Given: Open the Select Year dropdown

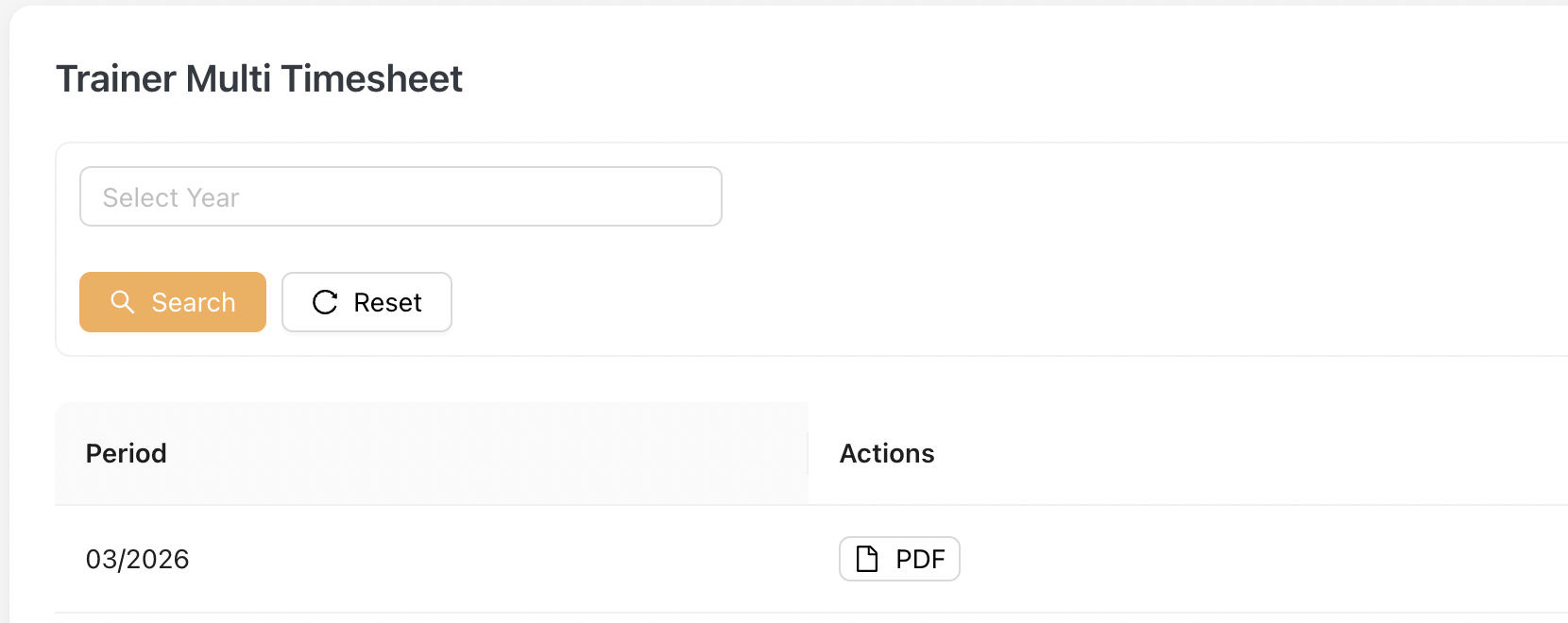Looking at the screenshot, I should point(401,196).
